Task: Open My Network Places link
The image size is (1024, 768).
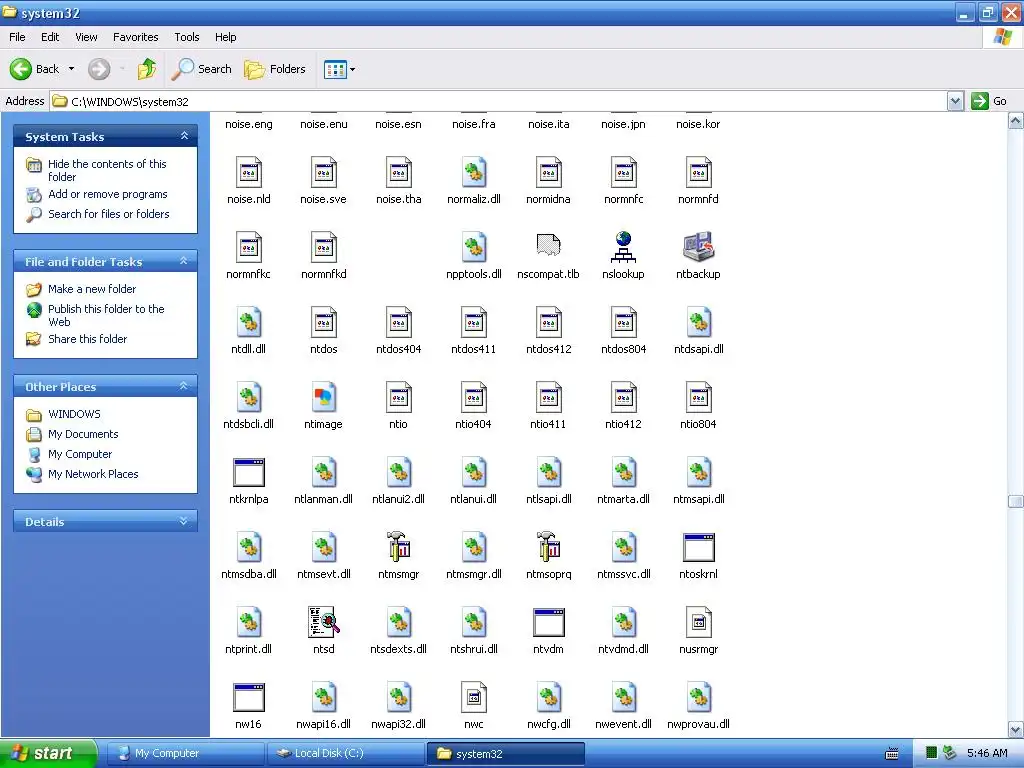Action: [93, 474]
